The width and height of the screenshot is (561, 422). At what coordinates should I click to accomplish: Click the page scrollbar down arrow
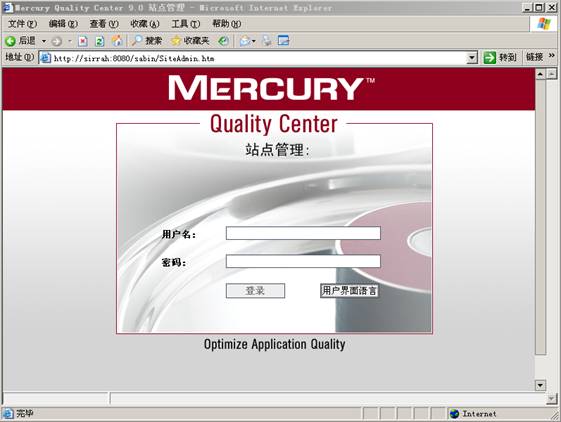[540, 385]
